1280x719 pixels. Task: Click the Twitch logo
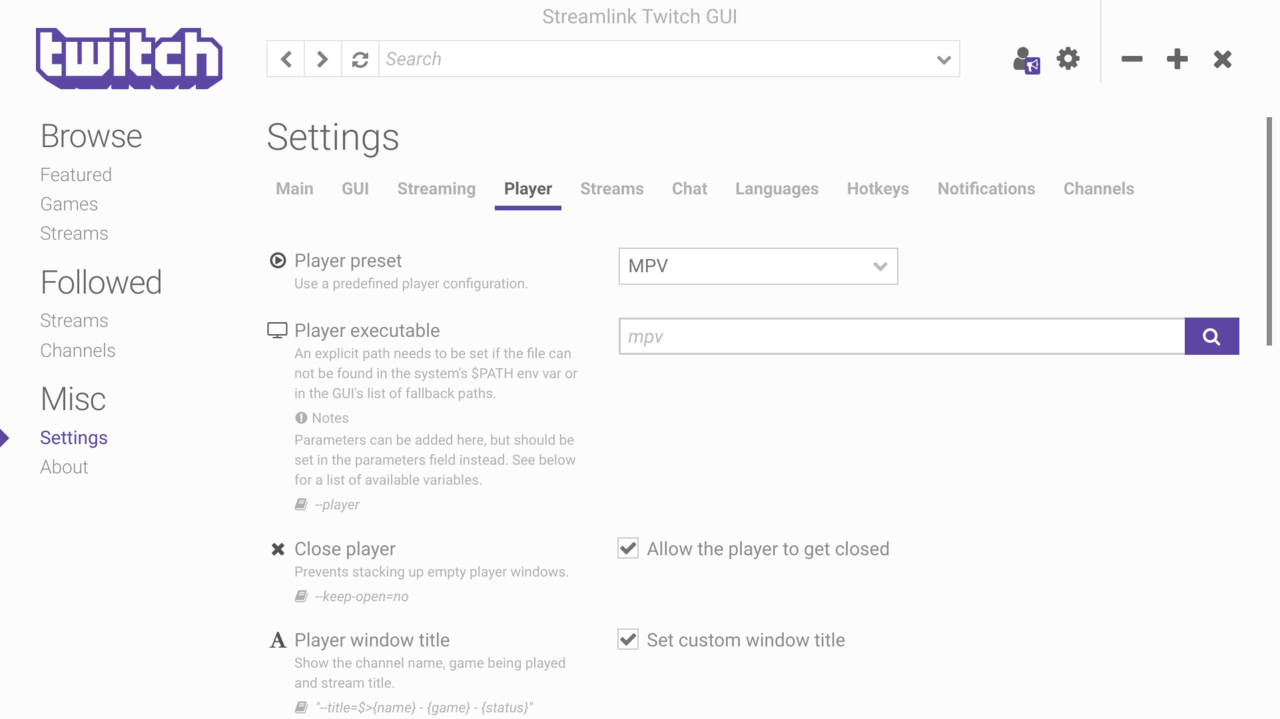(129, 58)
